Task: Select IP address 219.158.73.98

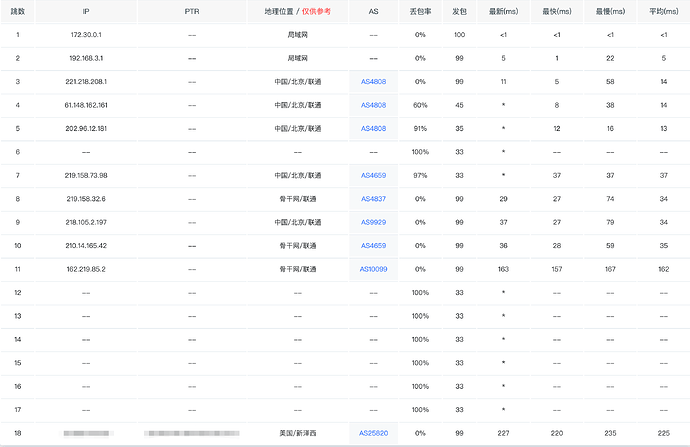Action: pos(86,176)
